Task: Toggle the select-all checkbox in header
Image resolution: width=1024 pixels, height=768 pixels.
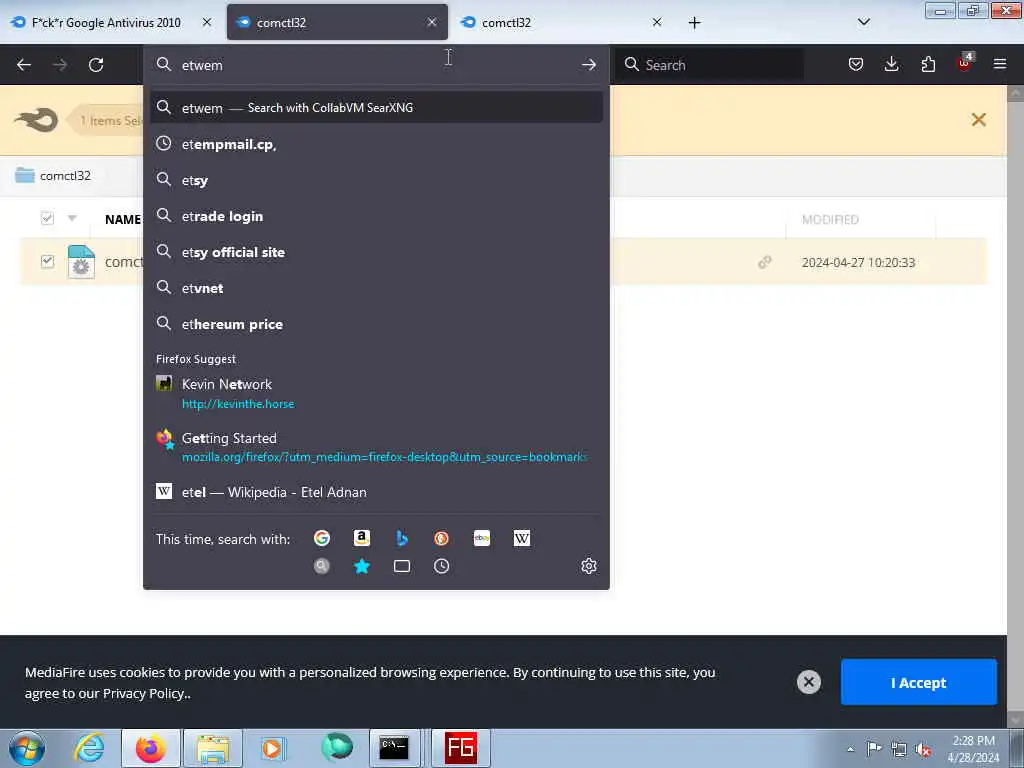Action: [x=47, y=218]
